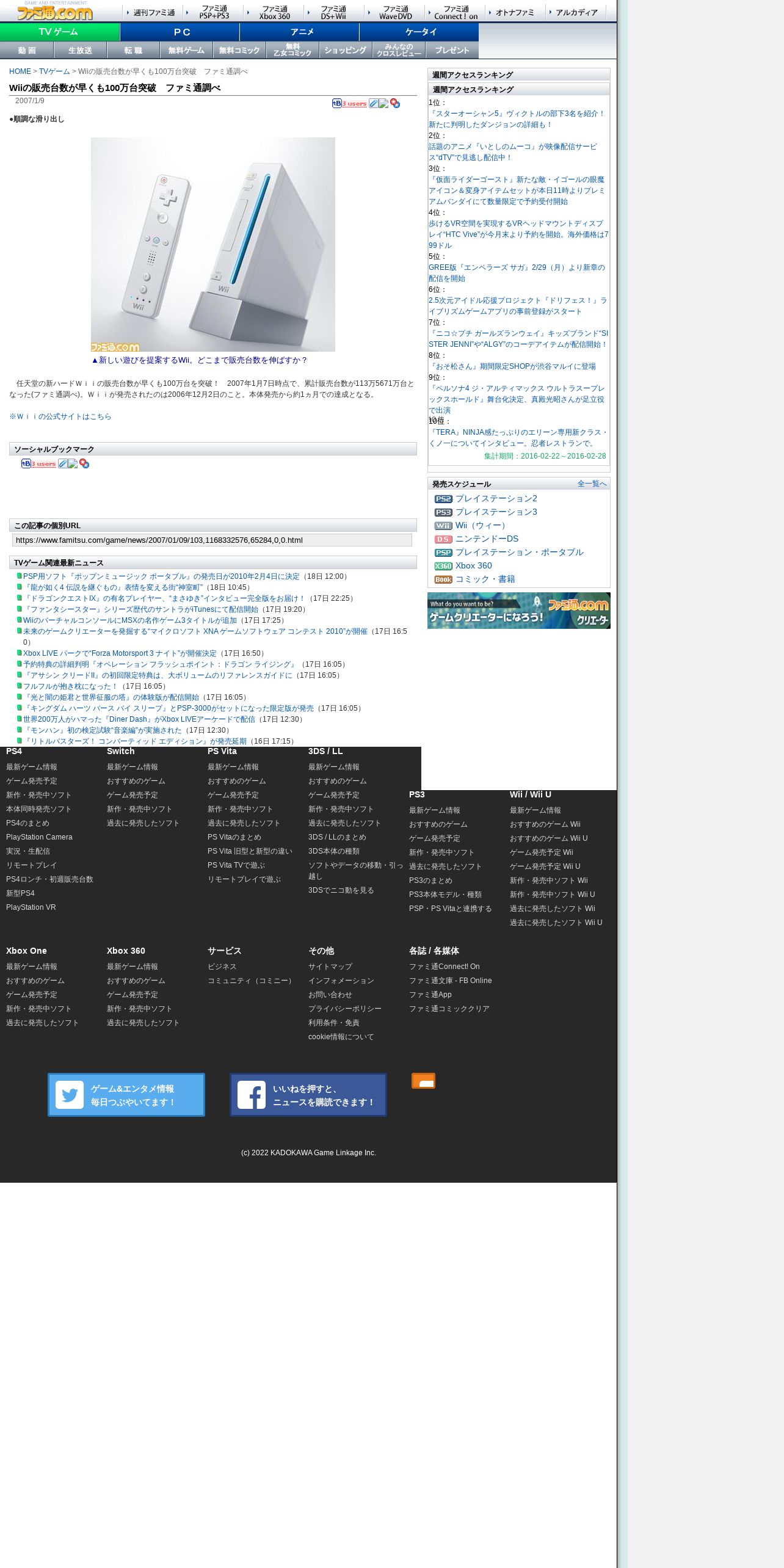Click ファミ通App in the footer
The image size is (784, 1568).
[x=430, y=995]
